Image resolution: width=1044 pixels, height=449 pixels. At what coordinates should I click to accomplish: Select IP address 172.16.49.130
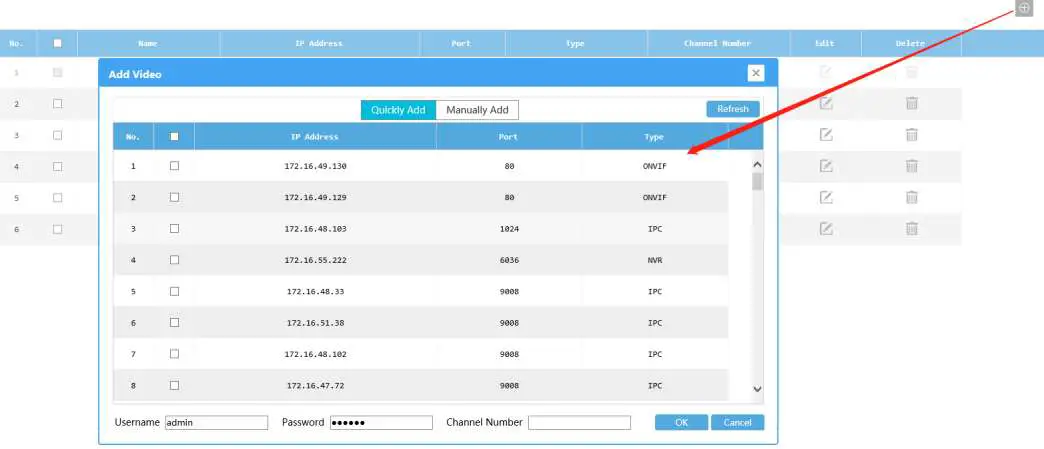point(316,166)
